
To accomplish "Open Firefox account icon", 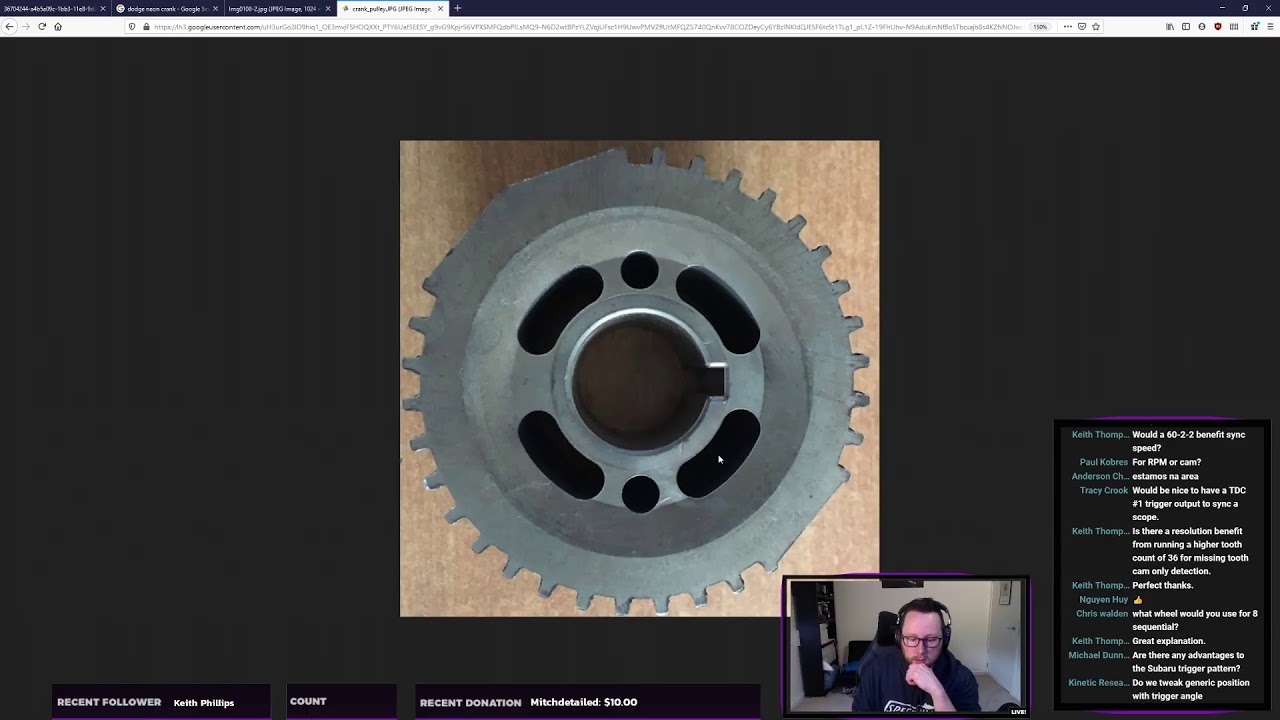I will click(x=1202, y=27).
